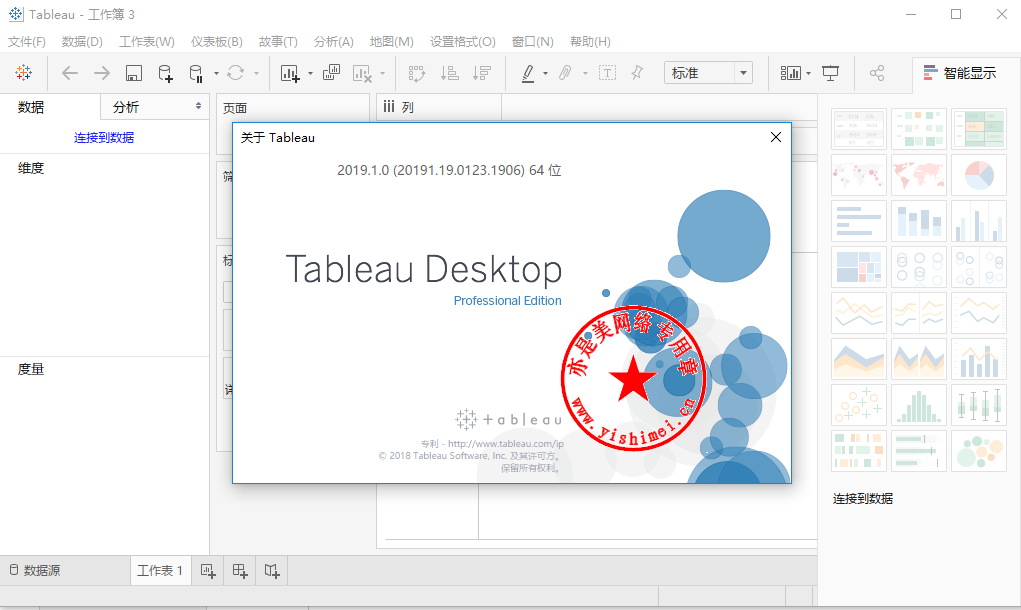Click the new worksheet toolbar icon

290,73
